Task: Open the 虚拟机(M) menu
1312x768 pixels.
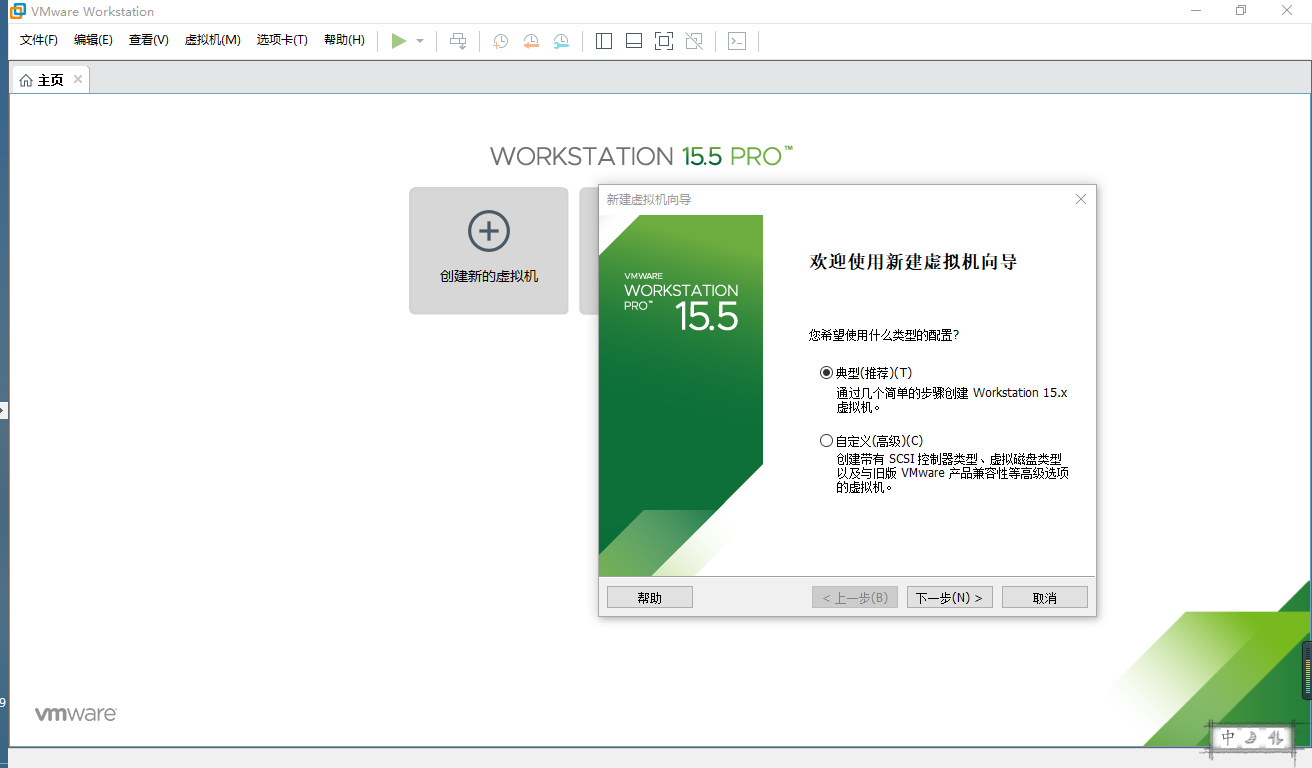Action: pos(213,40)
